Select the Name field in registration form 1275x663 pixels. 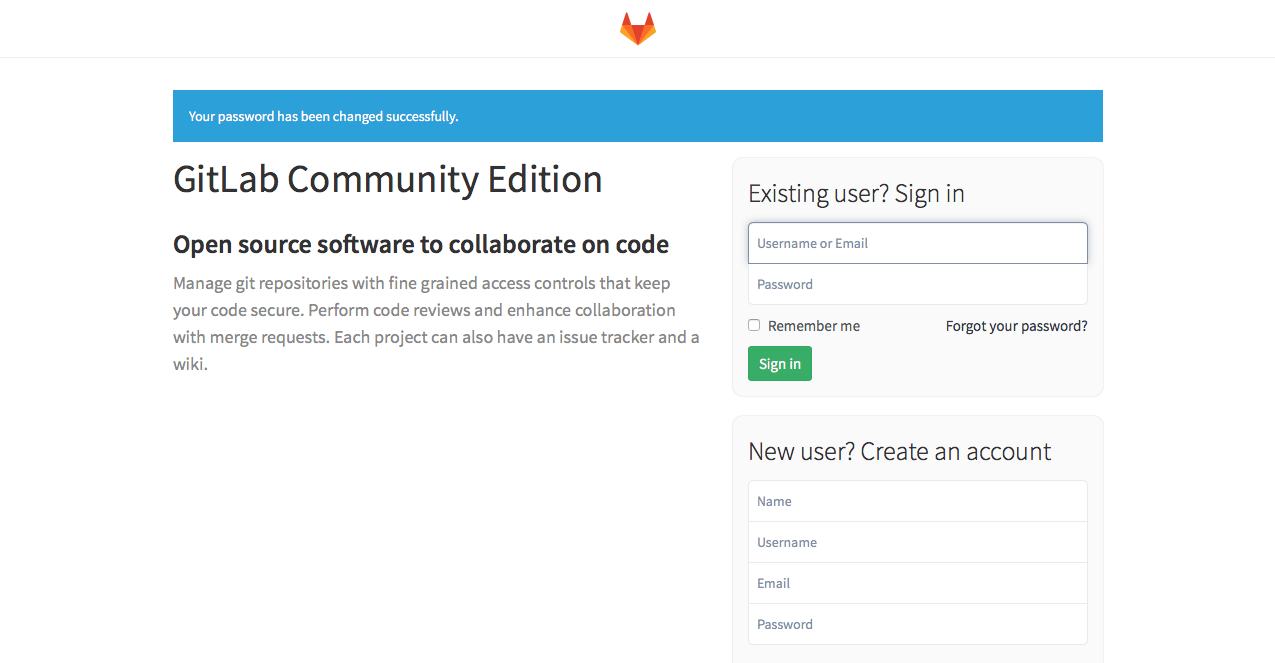point(917,501)
